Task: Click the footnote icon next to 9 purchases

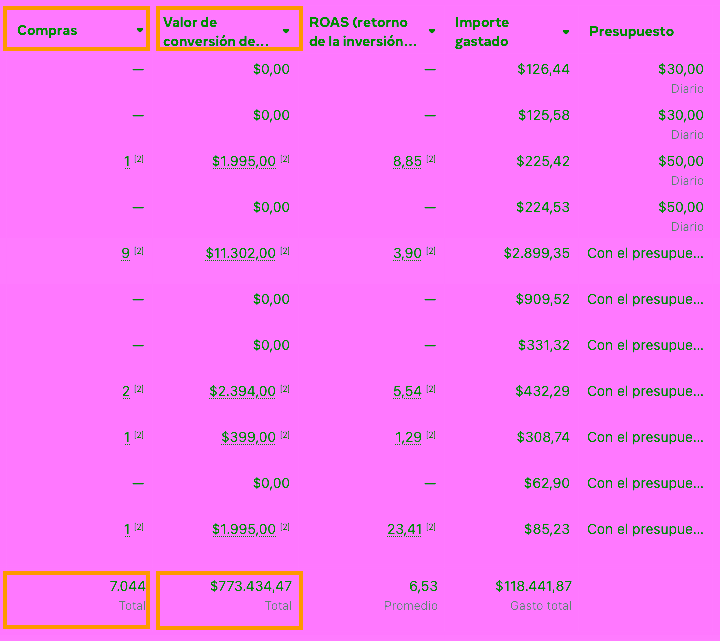Action: pyautogui.click(x=139, y=251)
